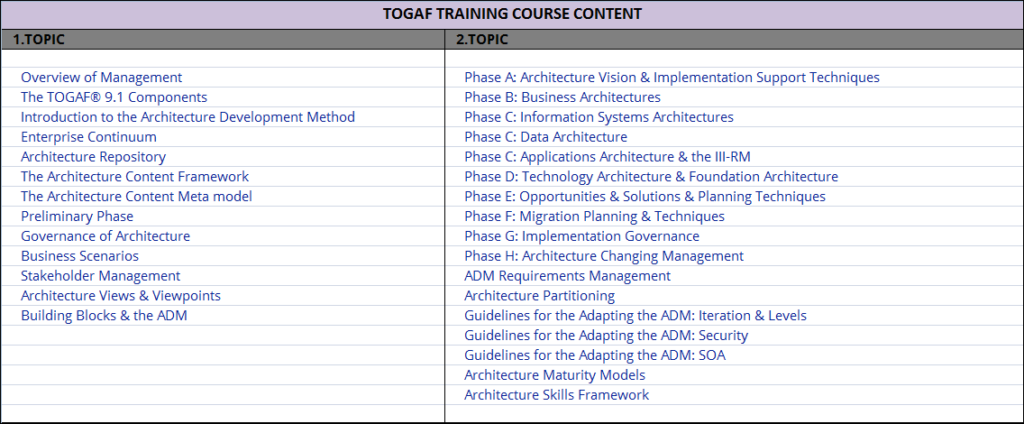Open the Enterprise Continuum topic
This screenshot has width=1024, height=424.
[x=89, y=137]
